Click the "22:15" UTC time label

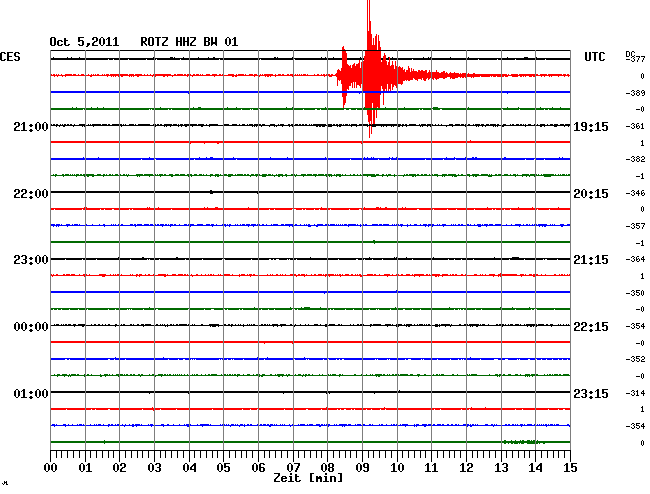591,327
